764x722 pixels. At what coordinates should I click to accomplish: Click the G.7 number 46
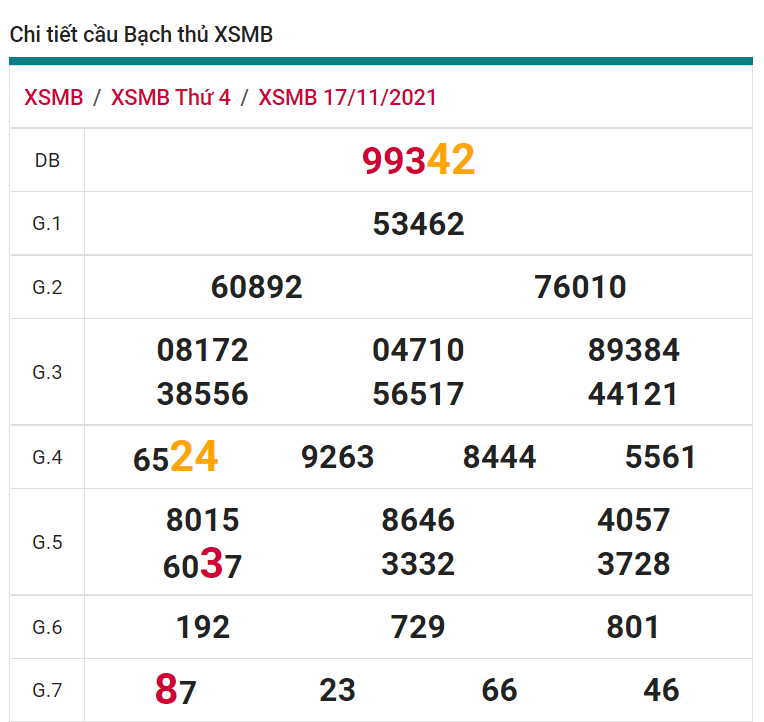661,690
